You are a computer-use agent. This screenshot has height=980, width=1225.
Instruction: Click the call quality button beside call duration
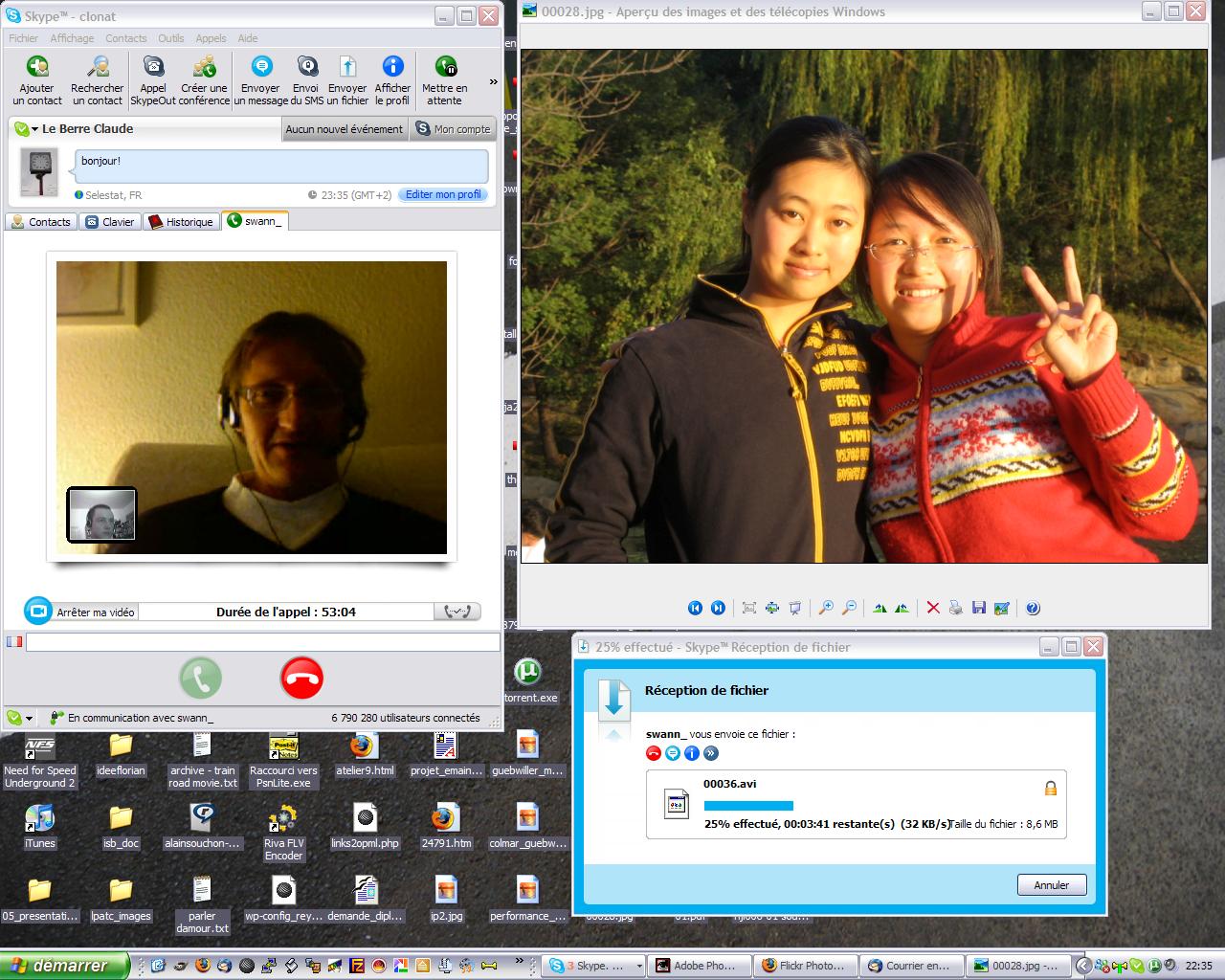click(457, 612)
